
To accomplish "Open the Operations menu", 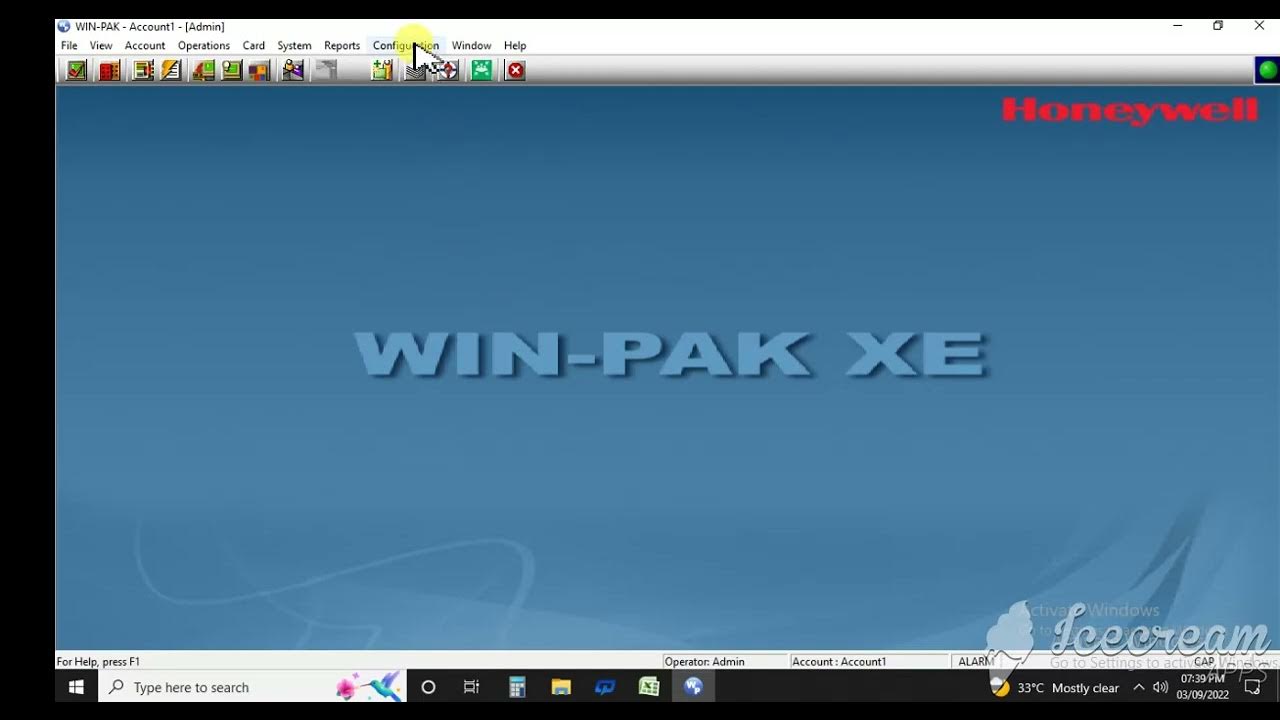I will (204, 45).
